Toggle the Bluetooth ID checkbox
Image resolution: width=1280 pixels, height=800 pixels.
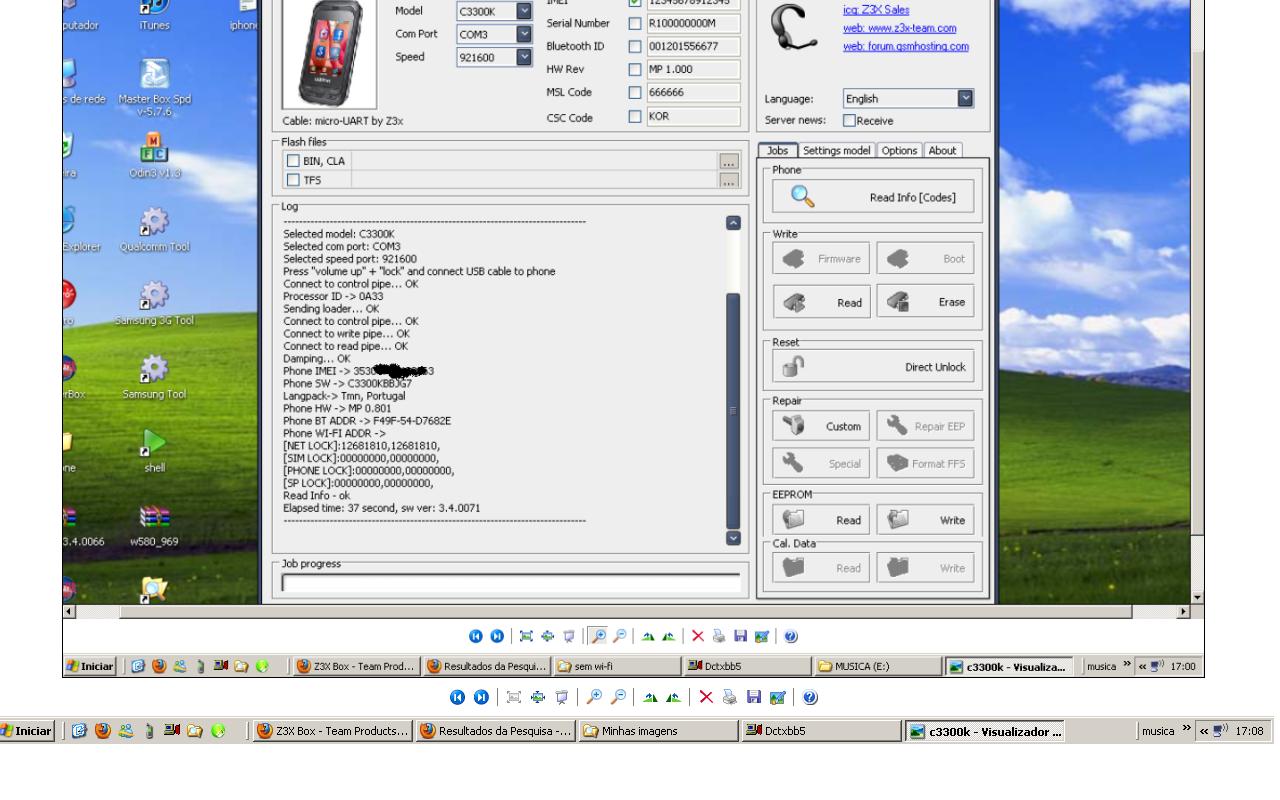(x=634, y=46)
